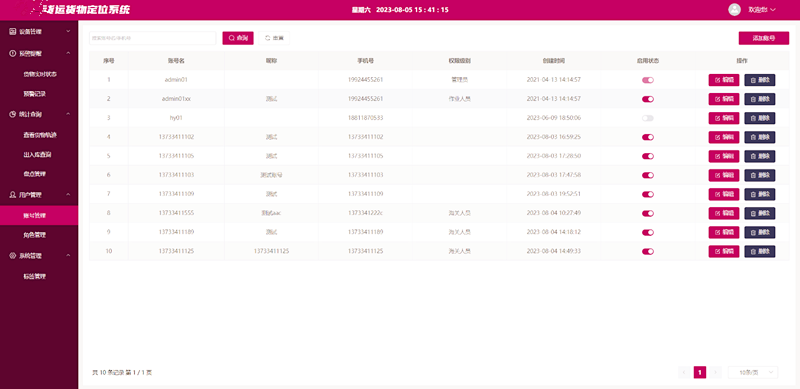Open the 10条/页 page size dropdown
The image size is (800, 389).
click(753, 373)
